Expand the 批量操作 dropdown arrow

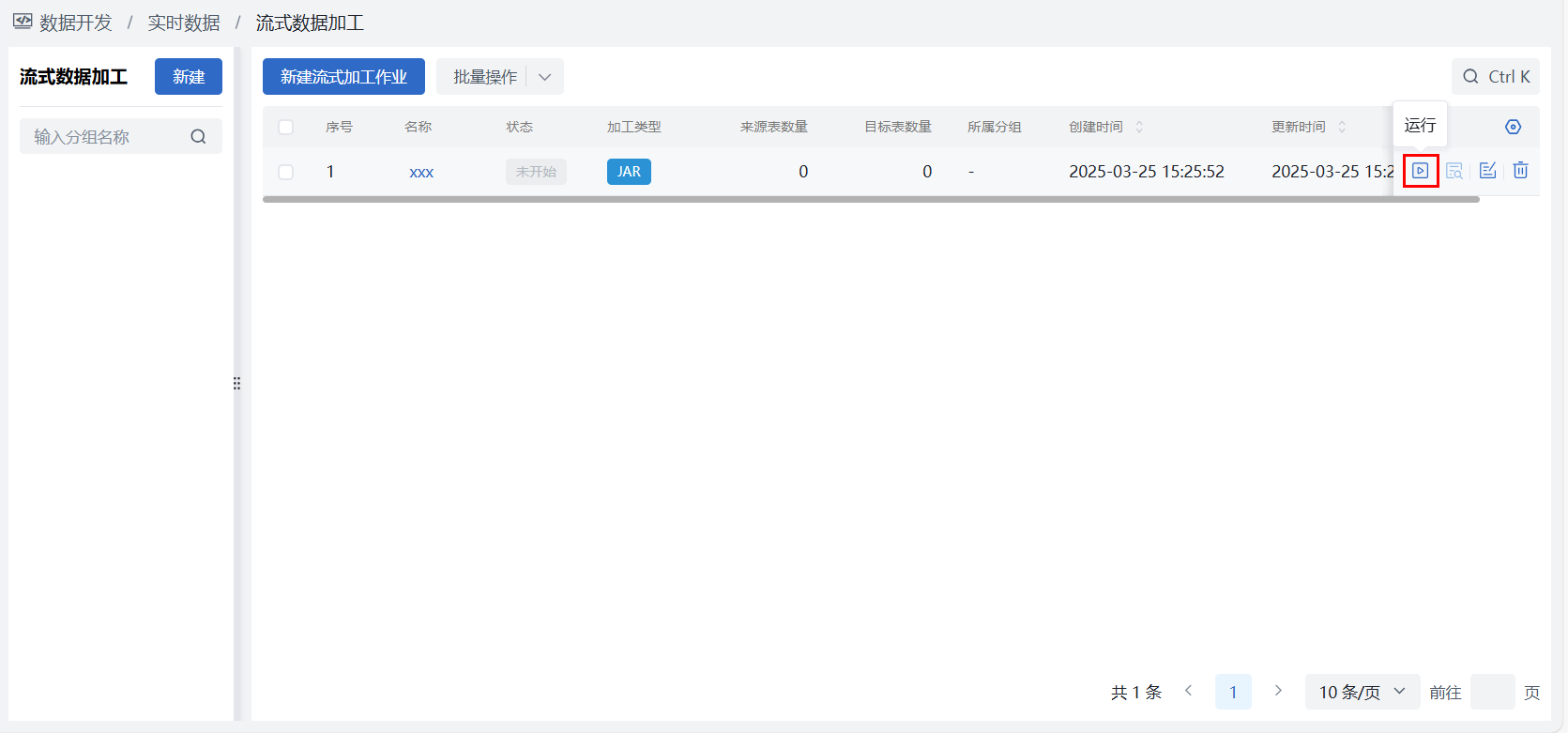pos(545,77)
